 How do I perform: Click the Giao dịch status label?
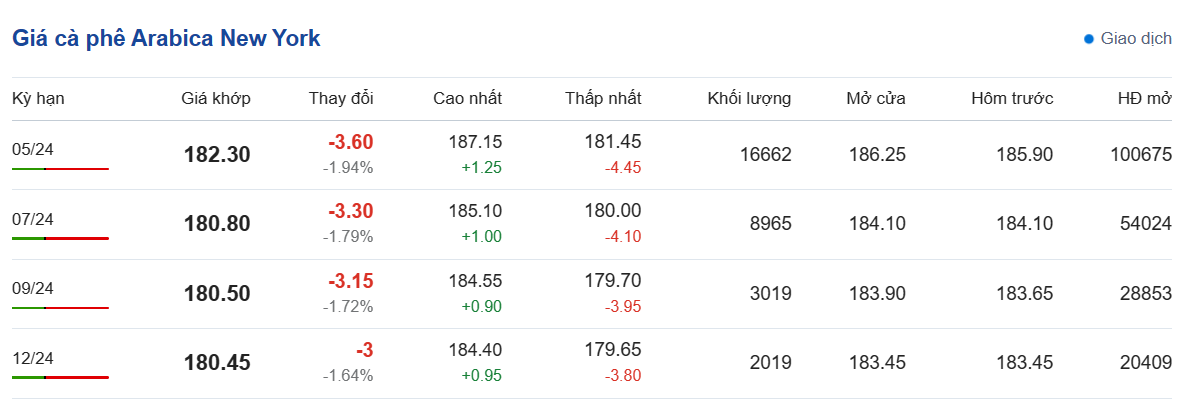[x=1136, y=39]
